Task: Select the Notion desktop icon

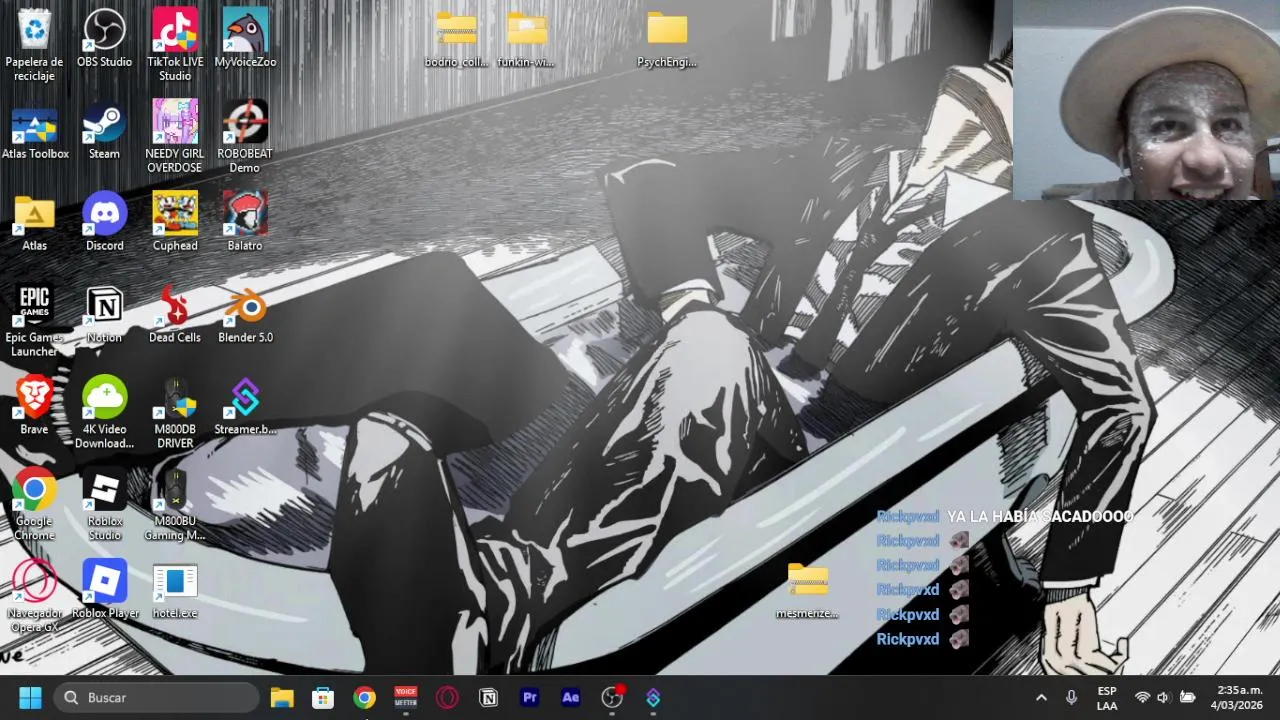Action: pyautogui.click(x=104, y=314)
